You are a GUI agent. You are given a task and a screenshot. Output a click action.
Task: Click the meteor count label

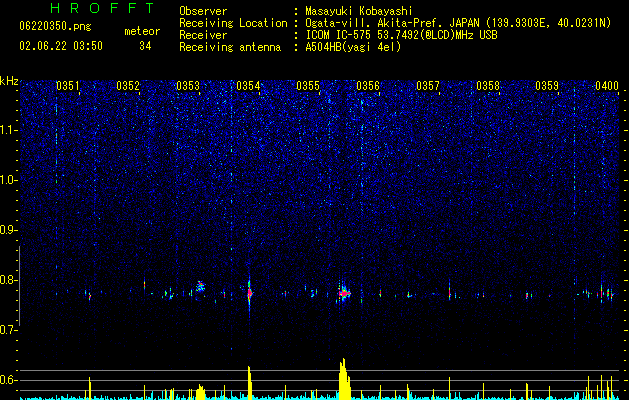pos(142,31)
